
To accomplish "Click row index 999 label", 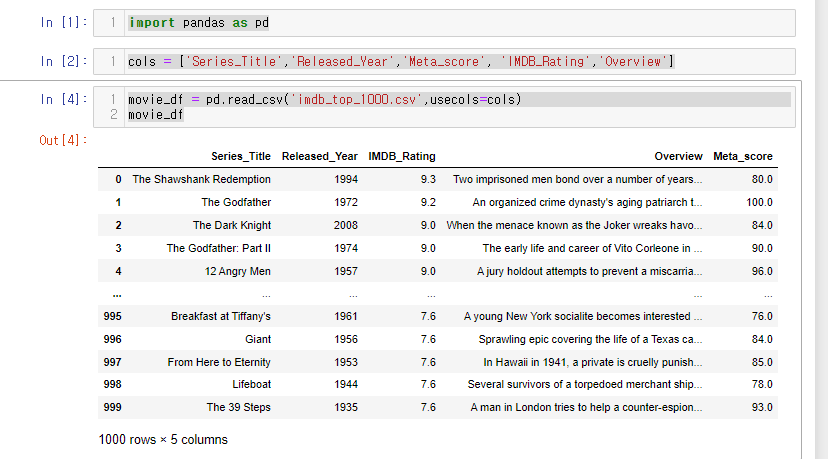I will coord(112,407).
